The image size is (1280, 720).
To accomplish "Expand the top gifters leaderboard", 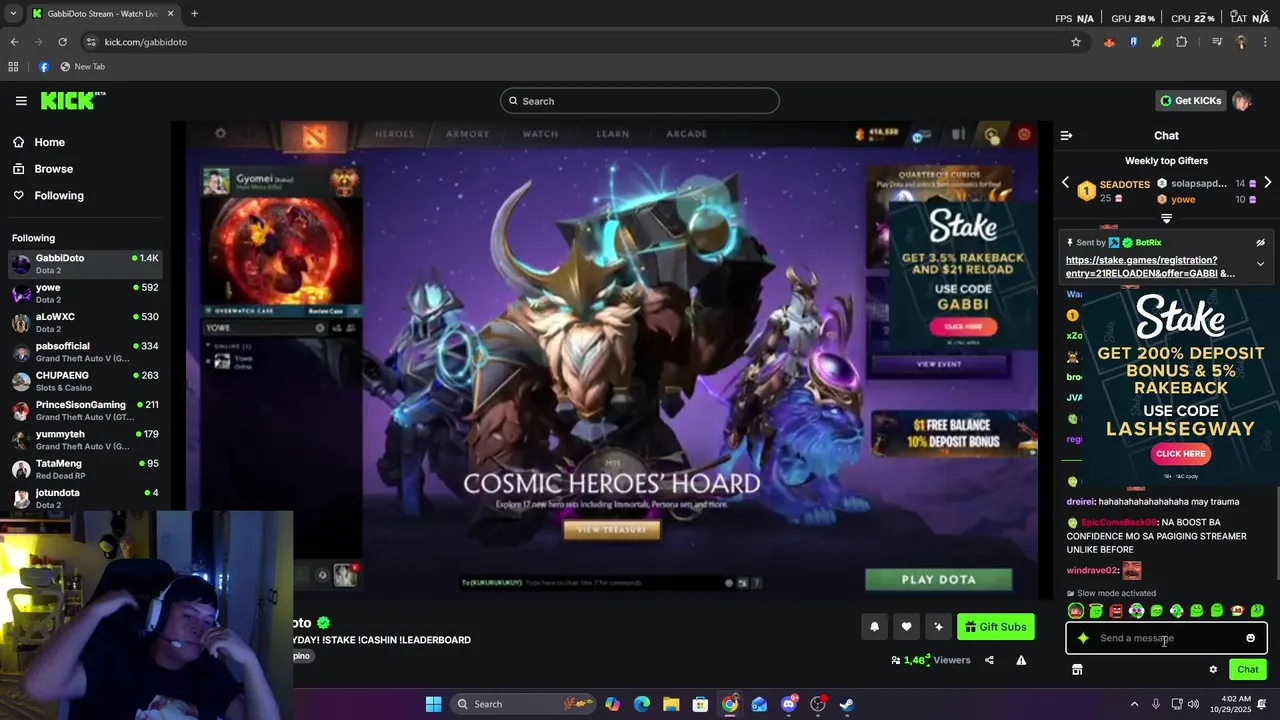I will (x=1166, y=218).
